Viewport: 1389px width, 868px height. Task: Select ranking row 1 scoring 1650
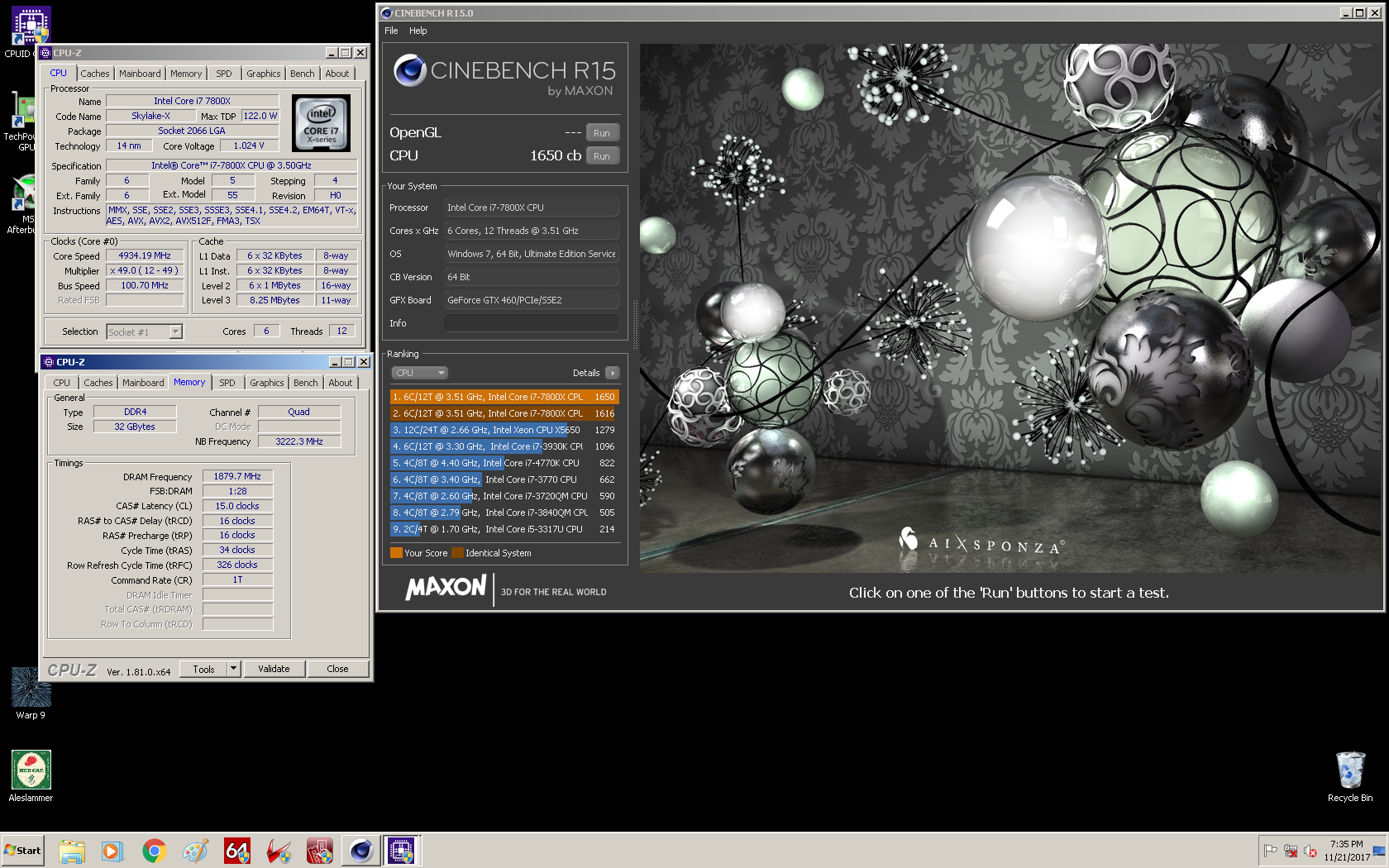(x=504, y=397)
